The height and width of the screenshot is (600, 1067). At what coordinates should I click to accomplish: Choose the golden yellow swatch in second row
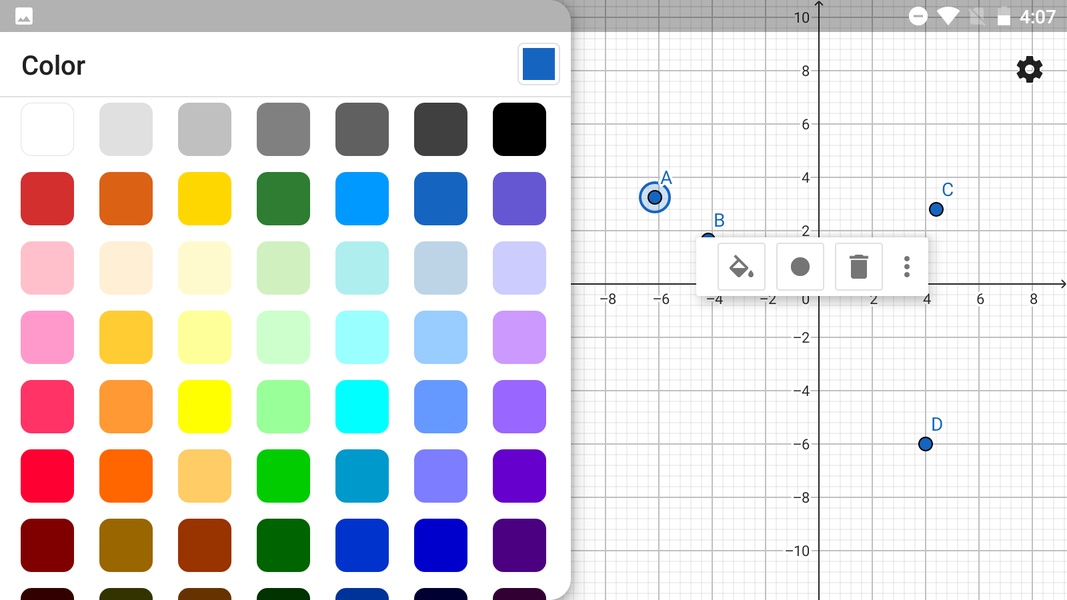[x=204, y=199]
